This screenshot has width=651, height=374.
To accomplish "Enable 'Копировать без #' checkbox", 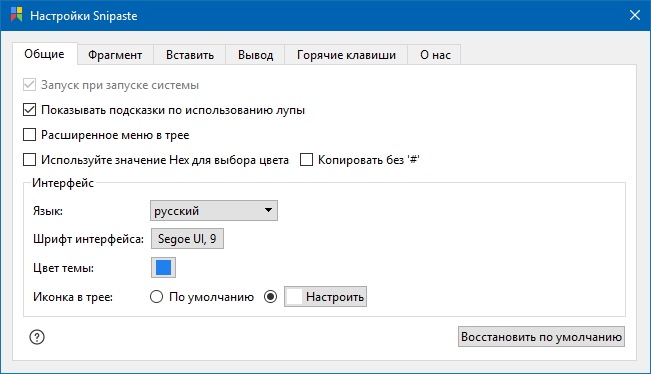I will [x=306, y=160].
